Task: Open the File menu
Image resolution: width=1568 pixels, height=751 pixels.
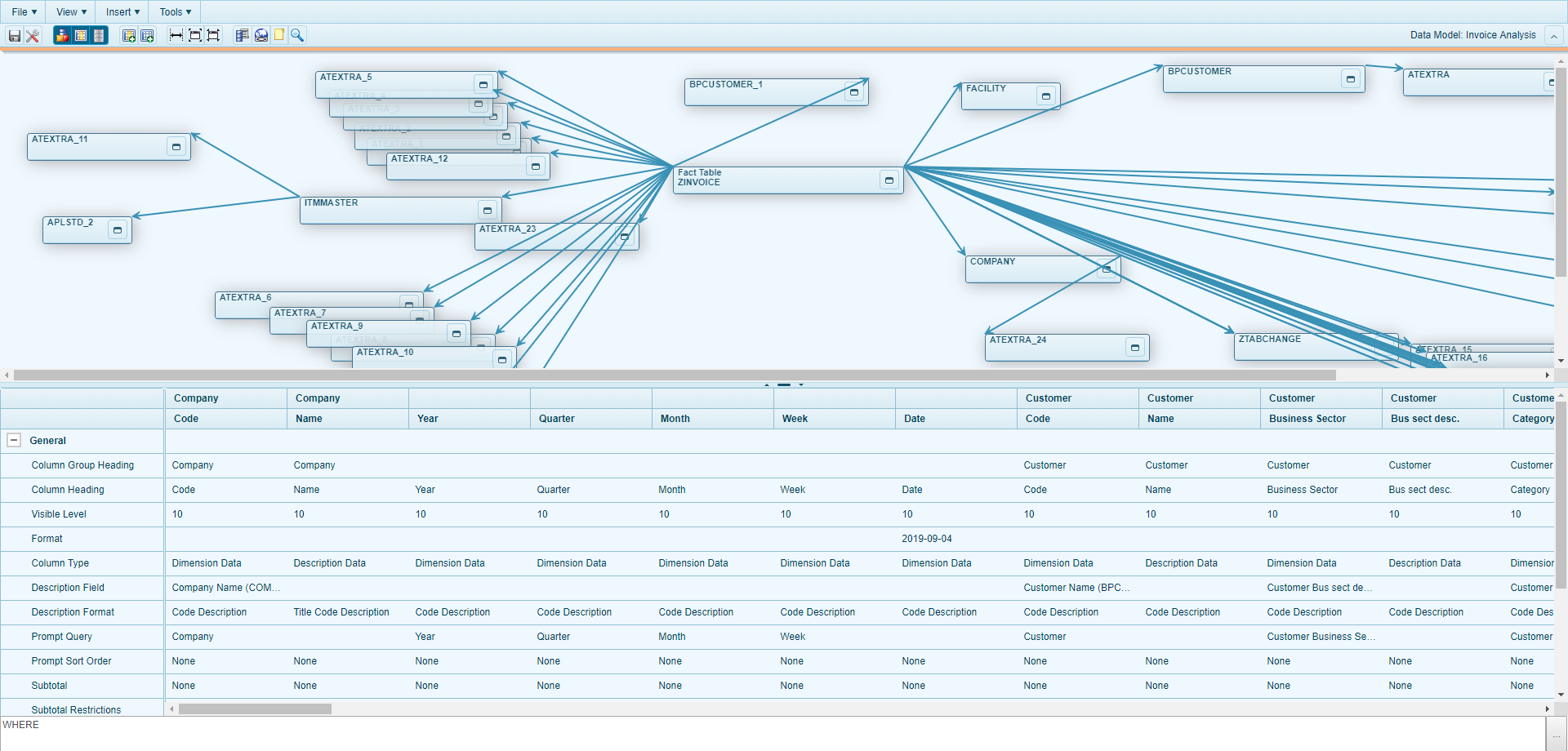Action: tap(24, 12)
